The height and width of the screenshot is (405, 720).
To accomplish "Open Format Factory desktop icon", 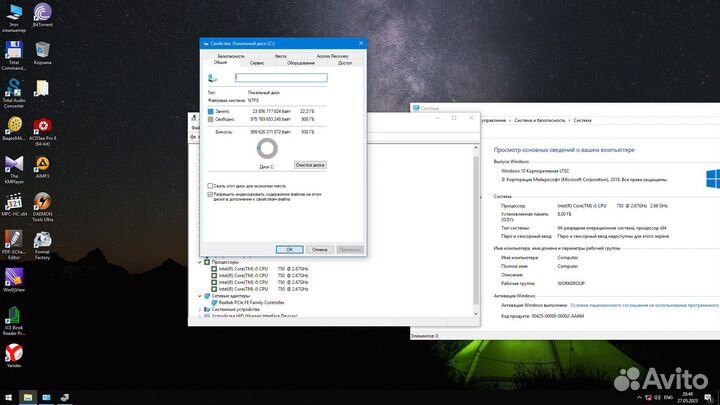I will point(42,245).
